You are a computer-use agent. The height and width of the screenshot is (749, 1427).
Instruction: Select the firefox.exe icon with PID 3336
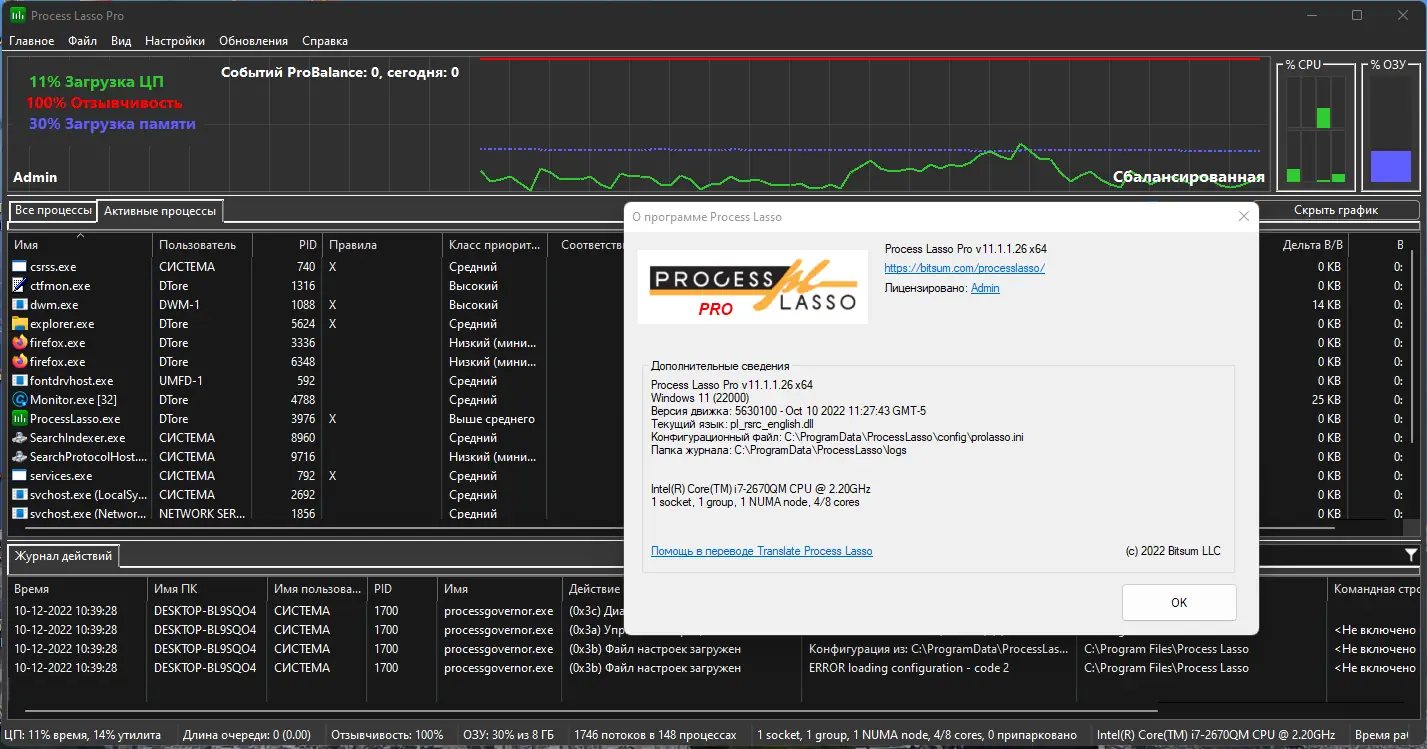[20, 343]
